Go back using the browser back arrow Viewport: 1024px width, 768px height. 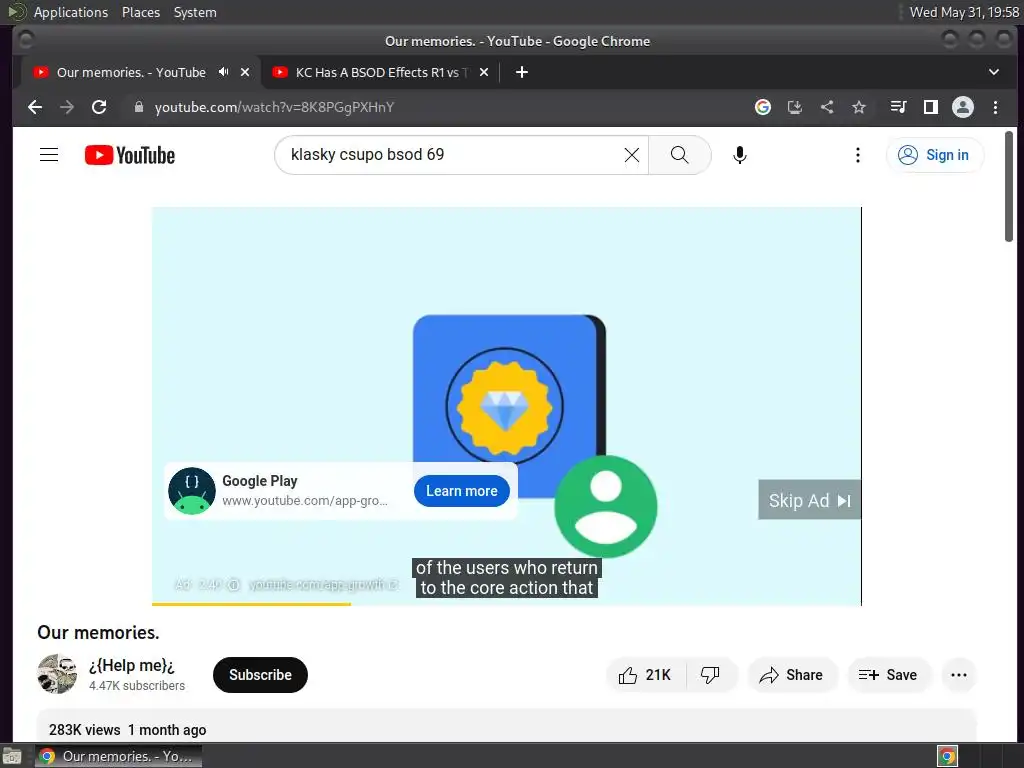pos(35,107)
